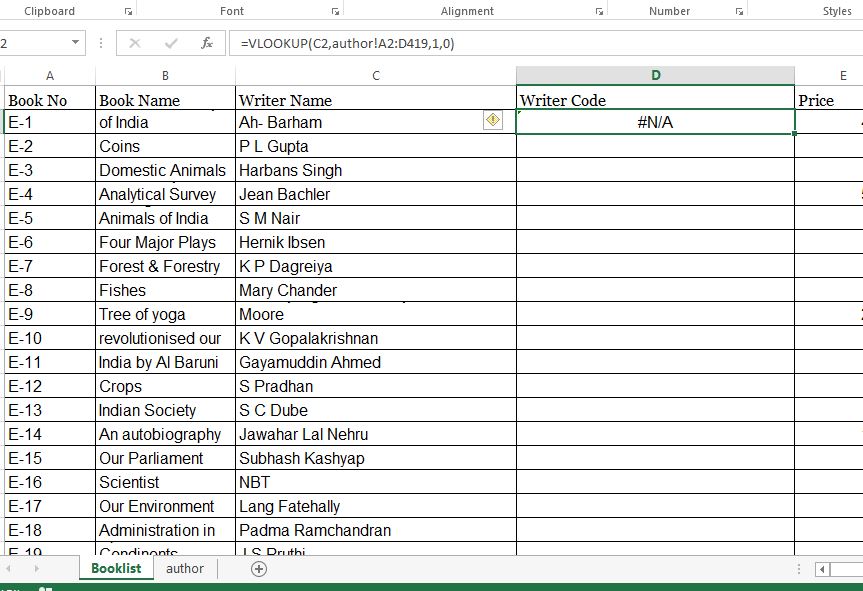Image resolution: width=863 pixels, height=591 pixels.
Task: Open Clipboard group dialog launcher
Action: tap(128, 12)
